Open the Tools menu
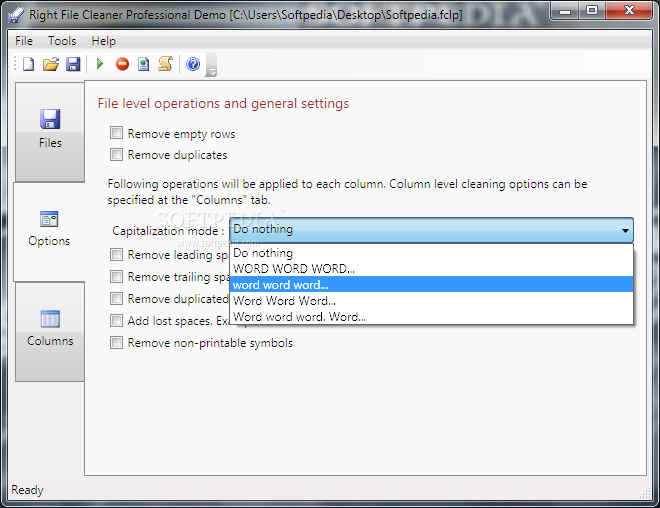The image size is (660, 508). [62, 41]
